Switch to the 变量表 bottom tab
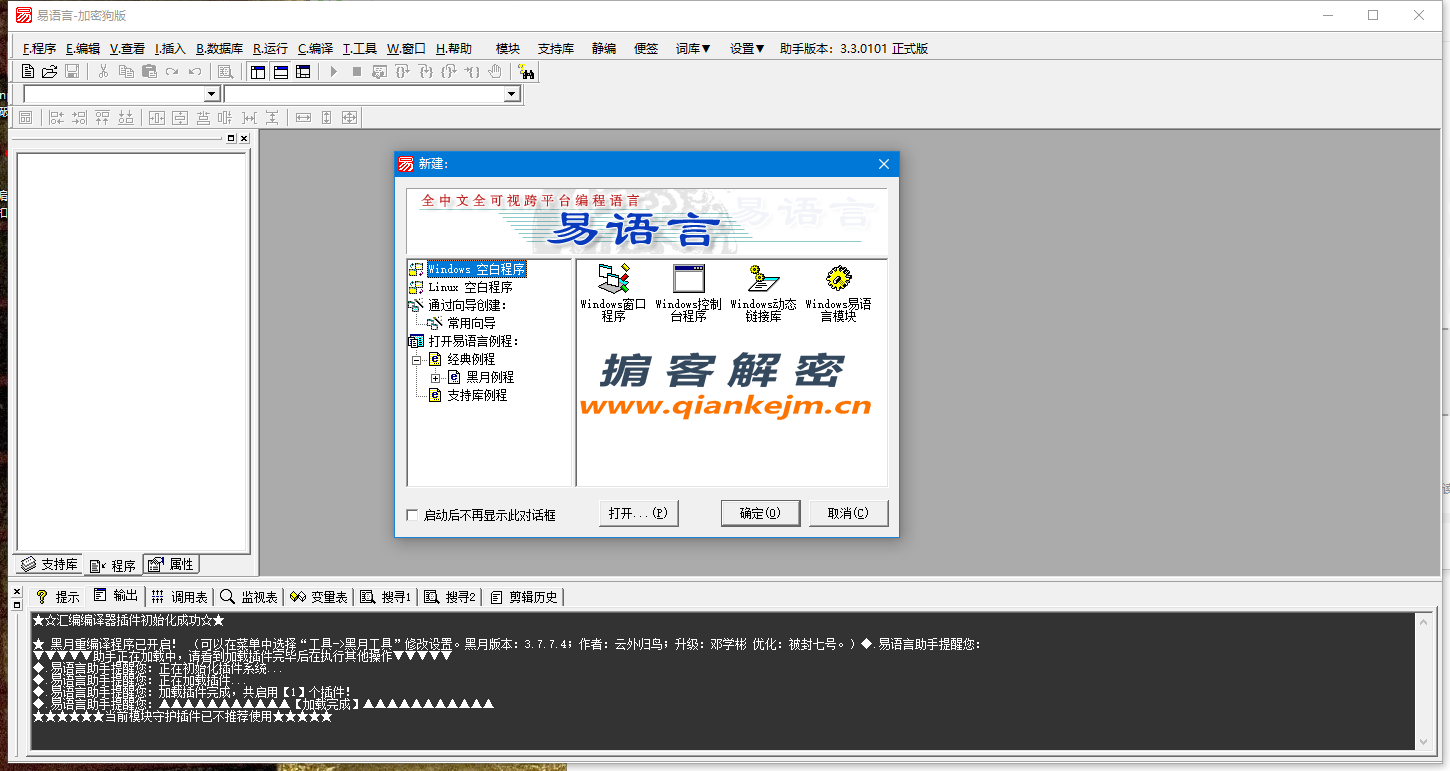This screenshot has width=1450, height=771. pyautogui.click(x=319, y=597)
